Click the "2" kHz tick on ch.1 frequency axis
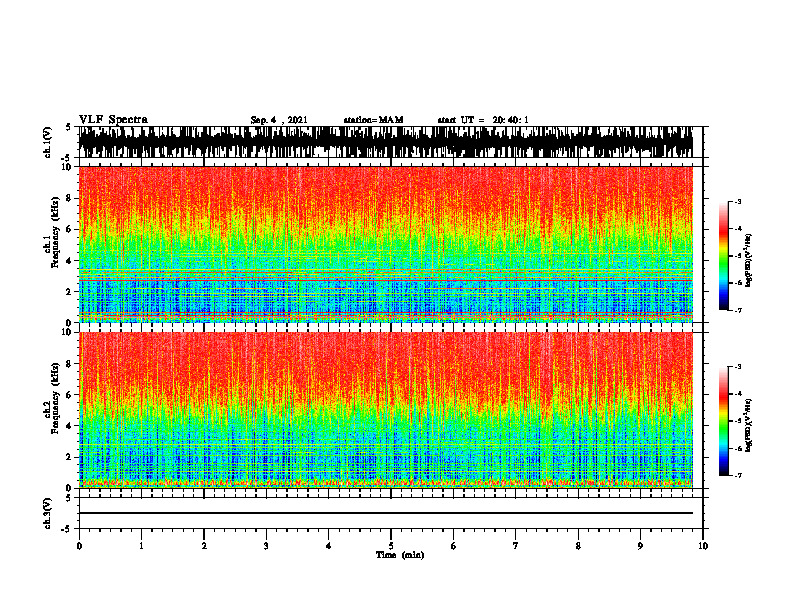This screenshot has width=792, height=612. tap(69, 291)
